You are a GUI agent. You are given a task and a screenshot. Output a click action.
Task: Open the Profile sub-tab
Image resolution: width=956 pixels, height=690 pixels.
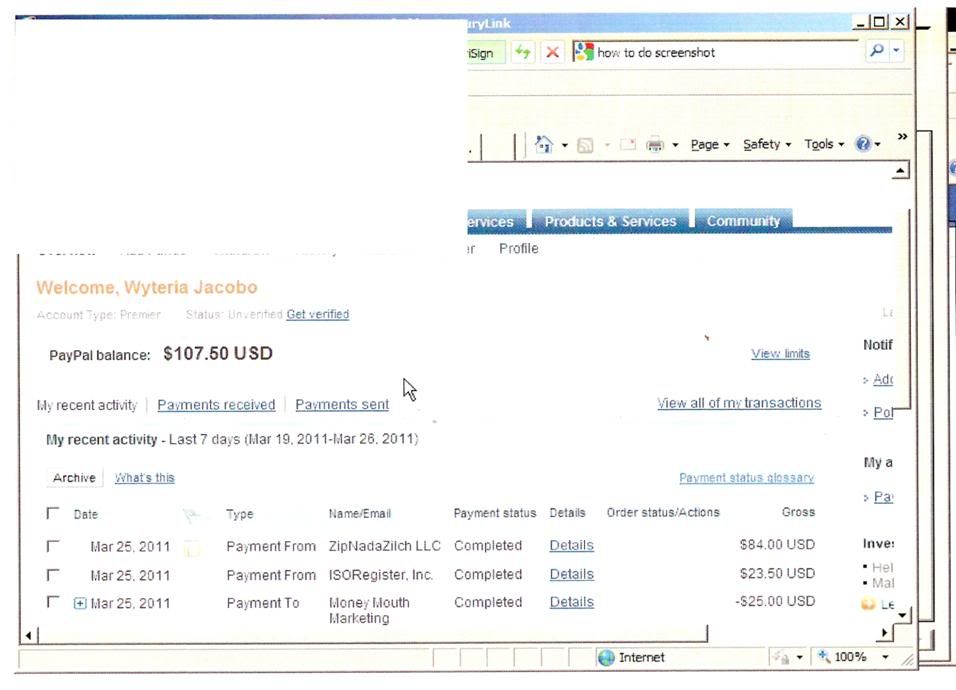pyautogui.click(x=518, y=249)
